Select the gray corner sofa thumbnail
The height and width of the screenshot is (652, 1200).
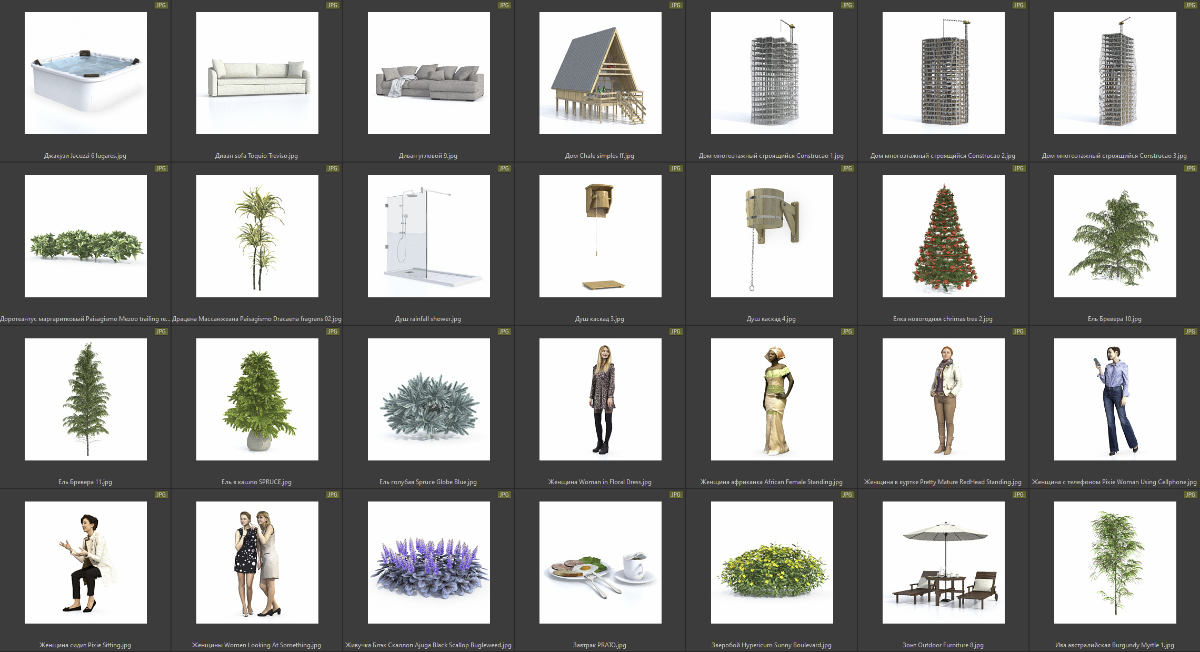coord(429,73)
